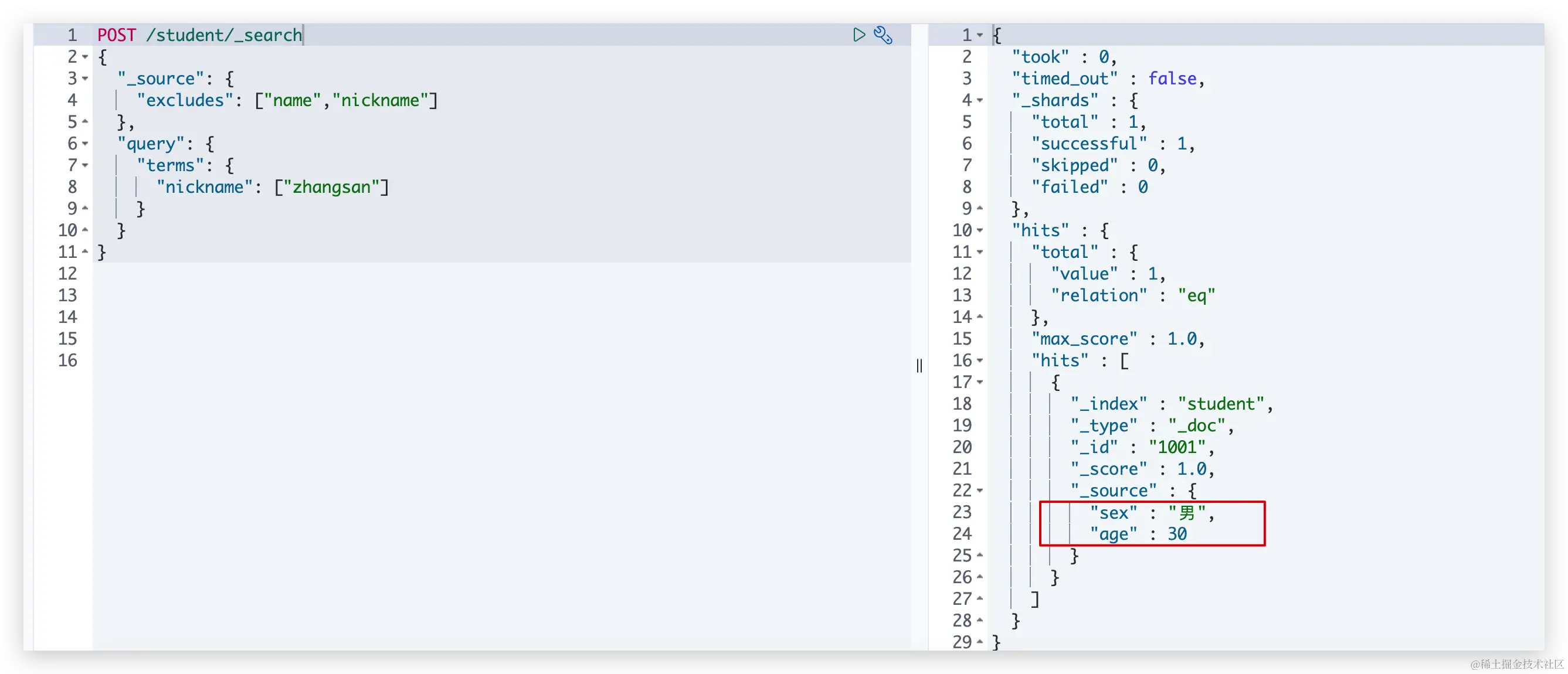
Task: Fold the hit document object on line 17
Action: coord(980,382)
